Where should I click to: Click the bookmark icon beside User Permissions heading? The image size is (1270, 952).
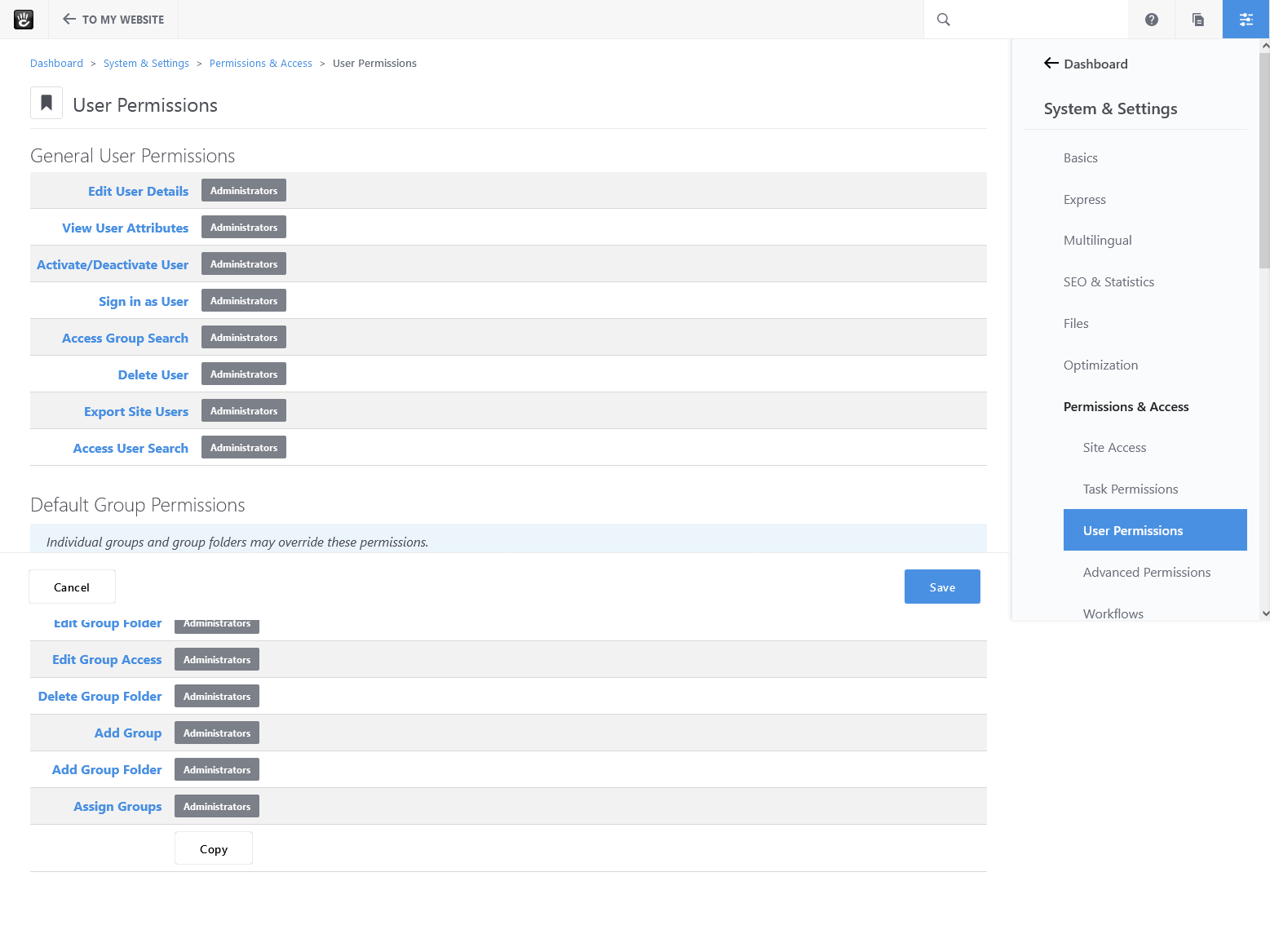(46, 103)
